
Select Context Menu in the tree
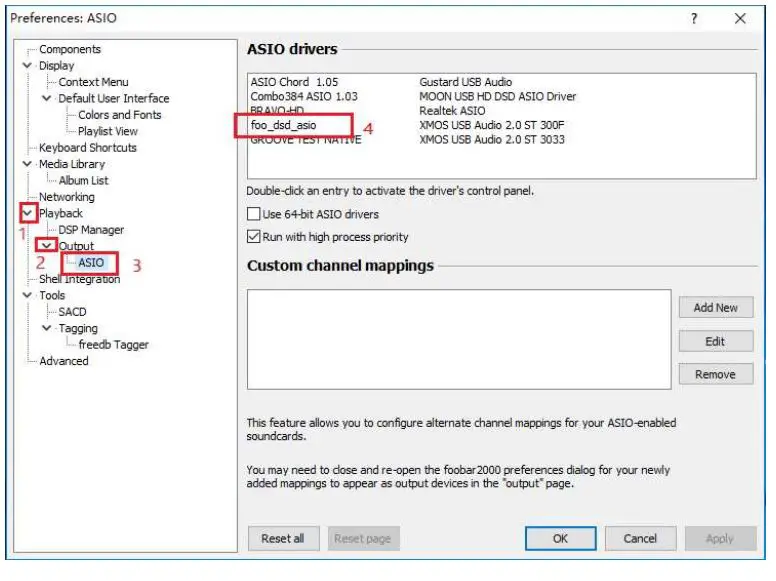[x=93, y=82]
